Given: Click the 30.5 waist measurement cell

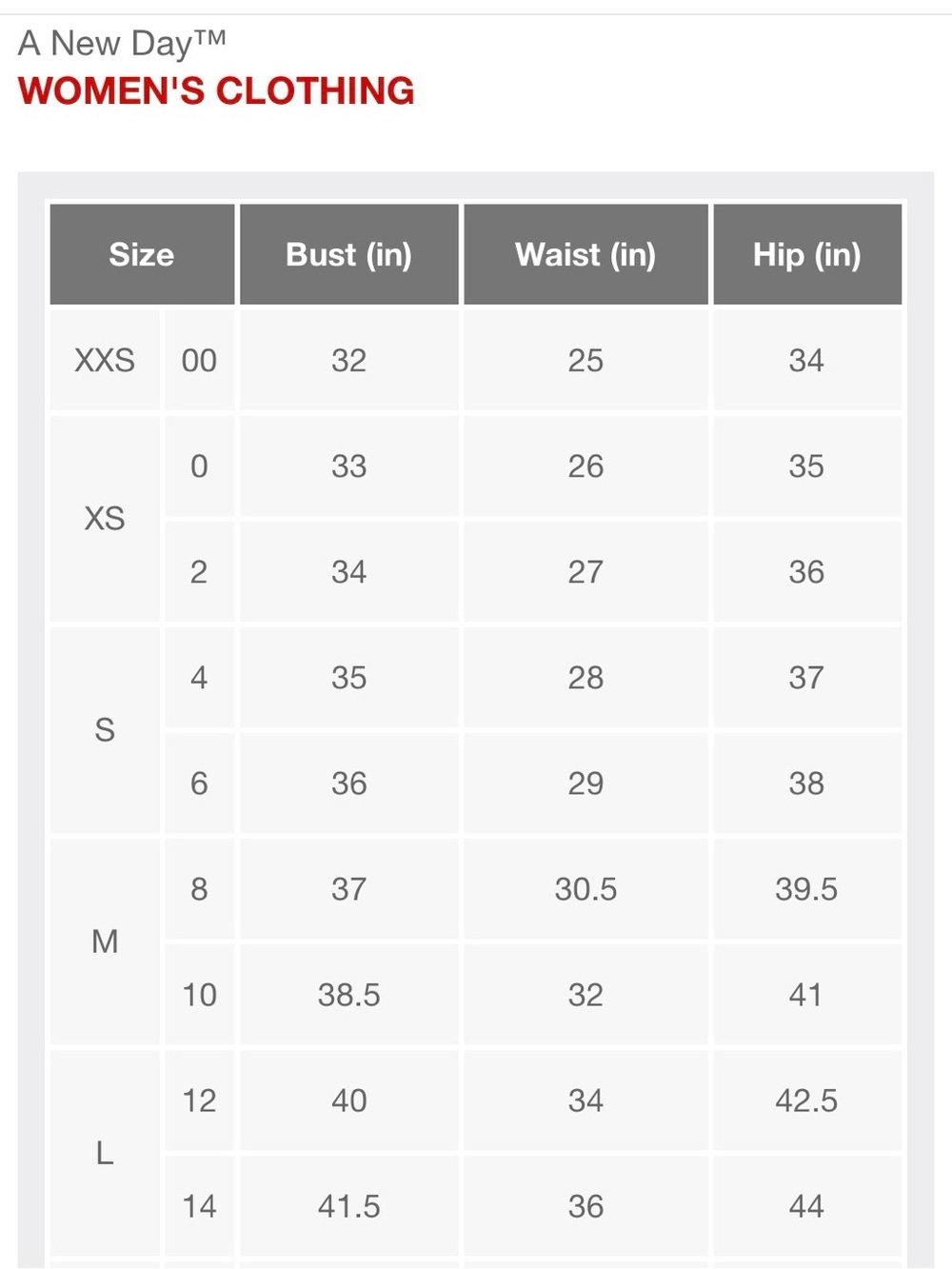Looking at the screenshot, I should (585, 889).
